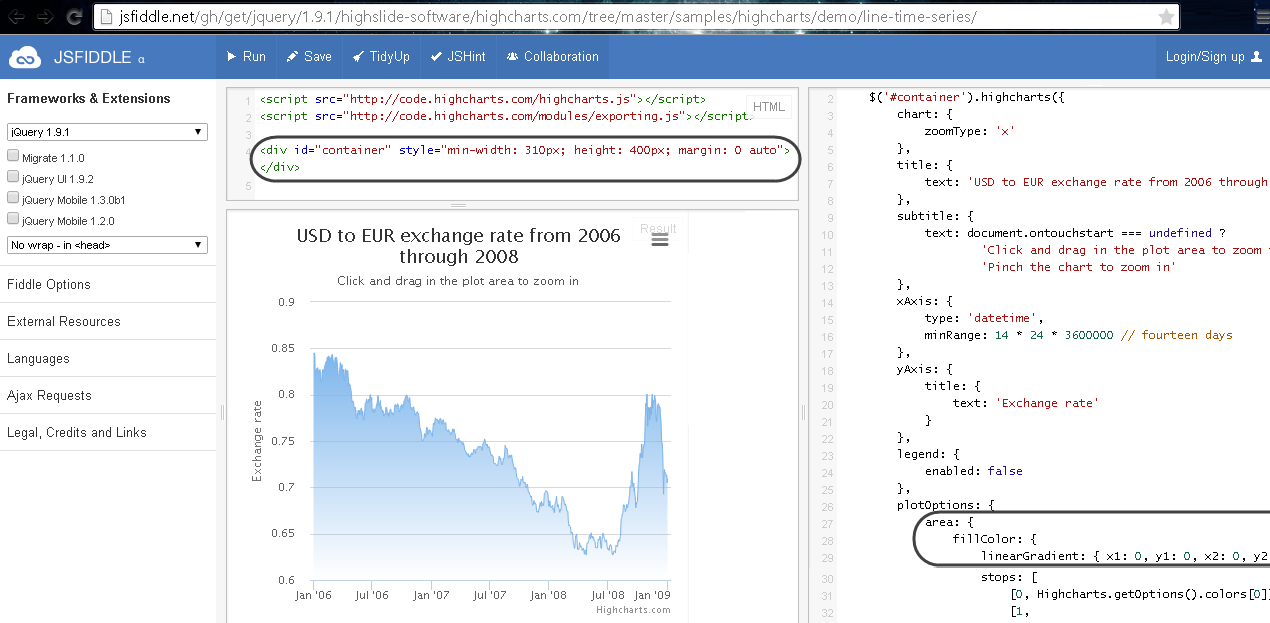
Task: Reload the page with the refresh icon
Action: [74, 17]
